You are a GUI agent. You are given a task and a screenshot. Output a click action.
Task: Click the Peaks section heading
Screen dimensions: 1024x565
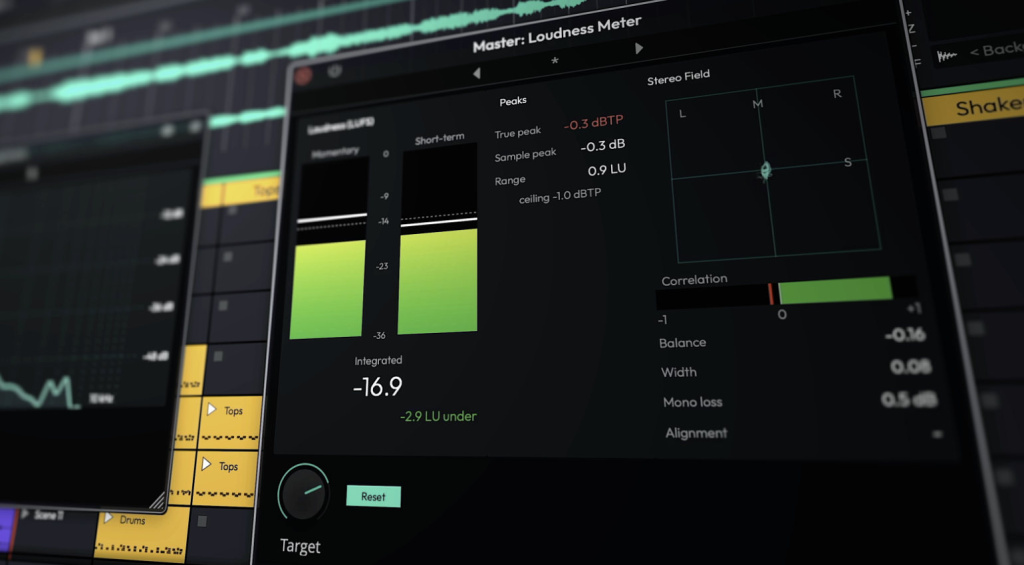(513, 101)
